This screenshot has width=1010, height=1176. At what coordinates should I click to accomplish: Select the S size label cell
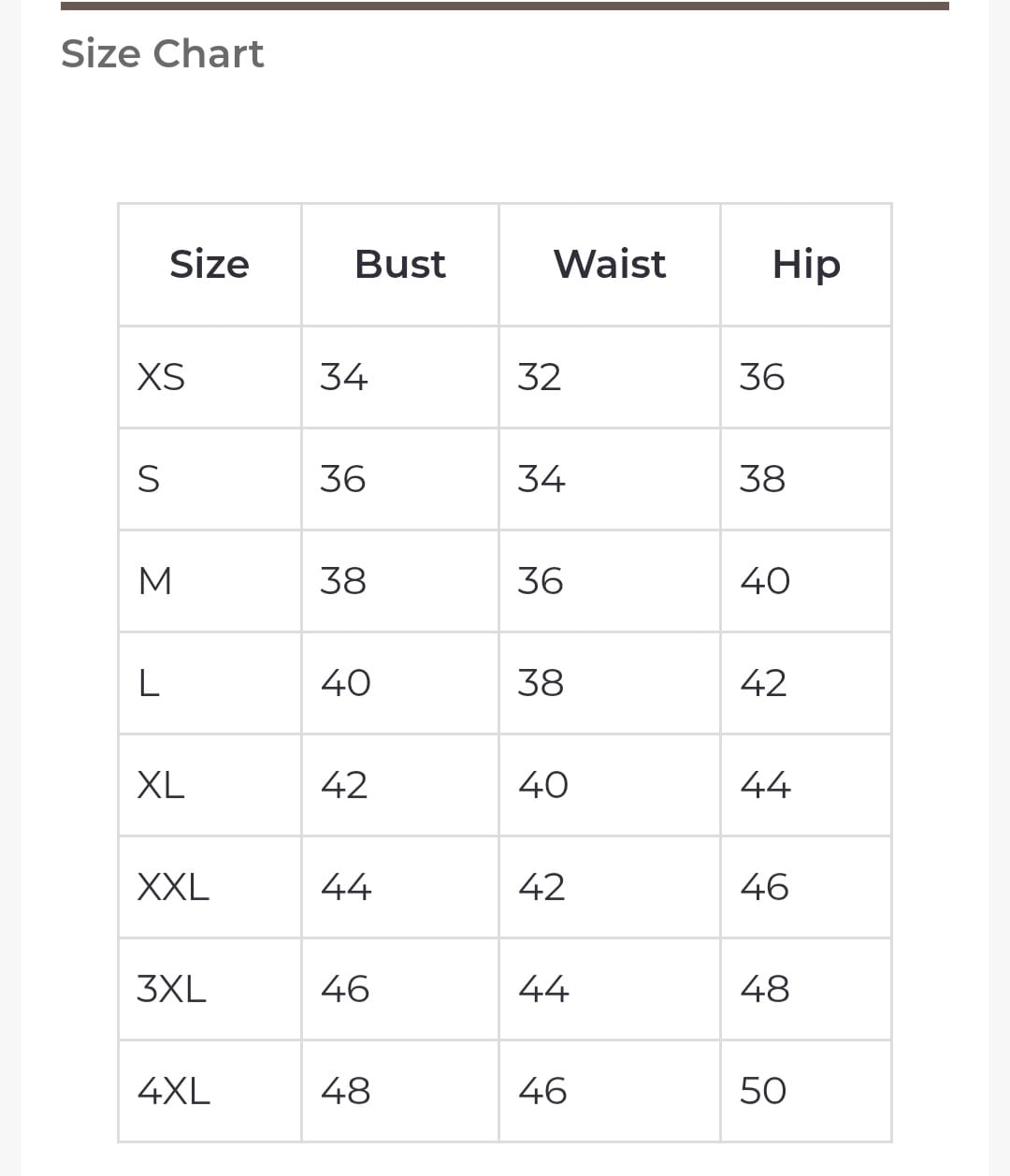point(149,479)
